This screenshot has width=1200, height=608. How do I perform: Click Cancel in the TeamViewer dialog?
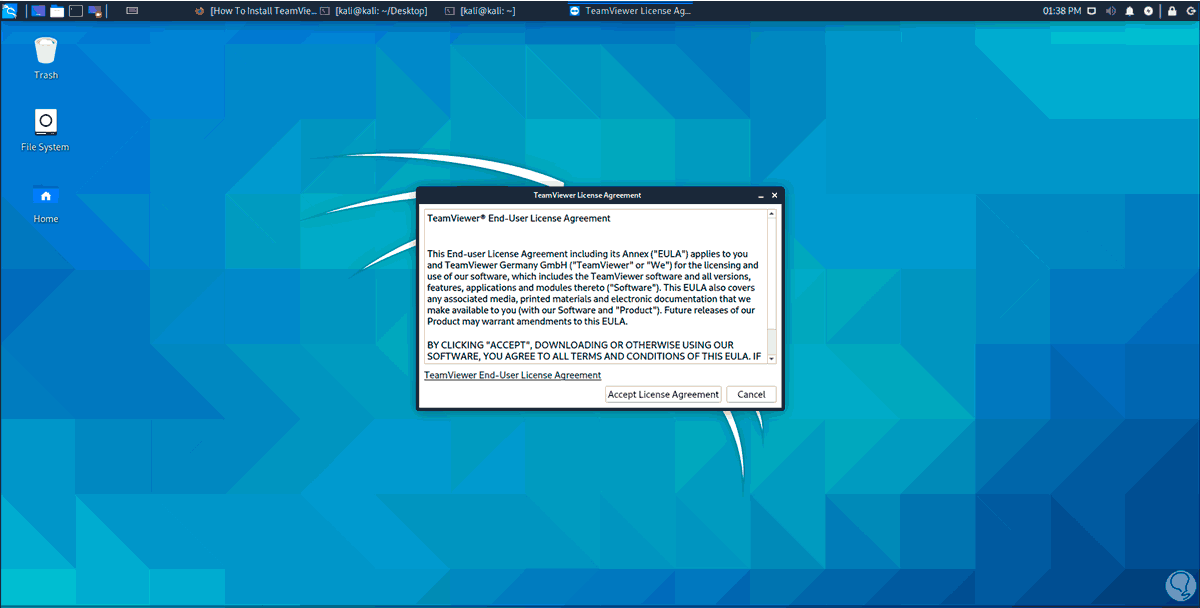751,394
